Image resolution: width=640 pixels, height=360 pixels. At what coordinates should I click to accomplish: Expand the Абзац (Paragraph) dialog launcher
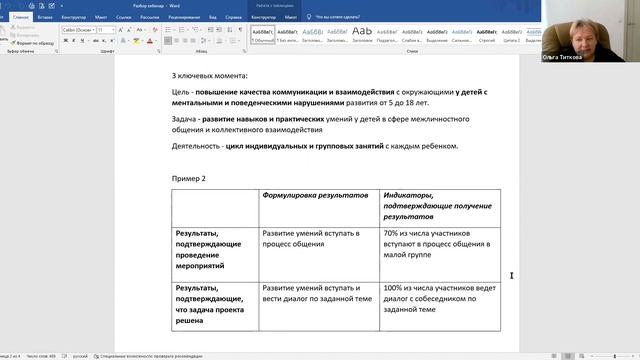[x=244, y=51]
